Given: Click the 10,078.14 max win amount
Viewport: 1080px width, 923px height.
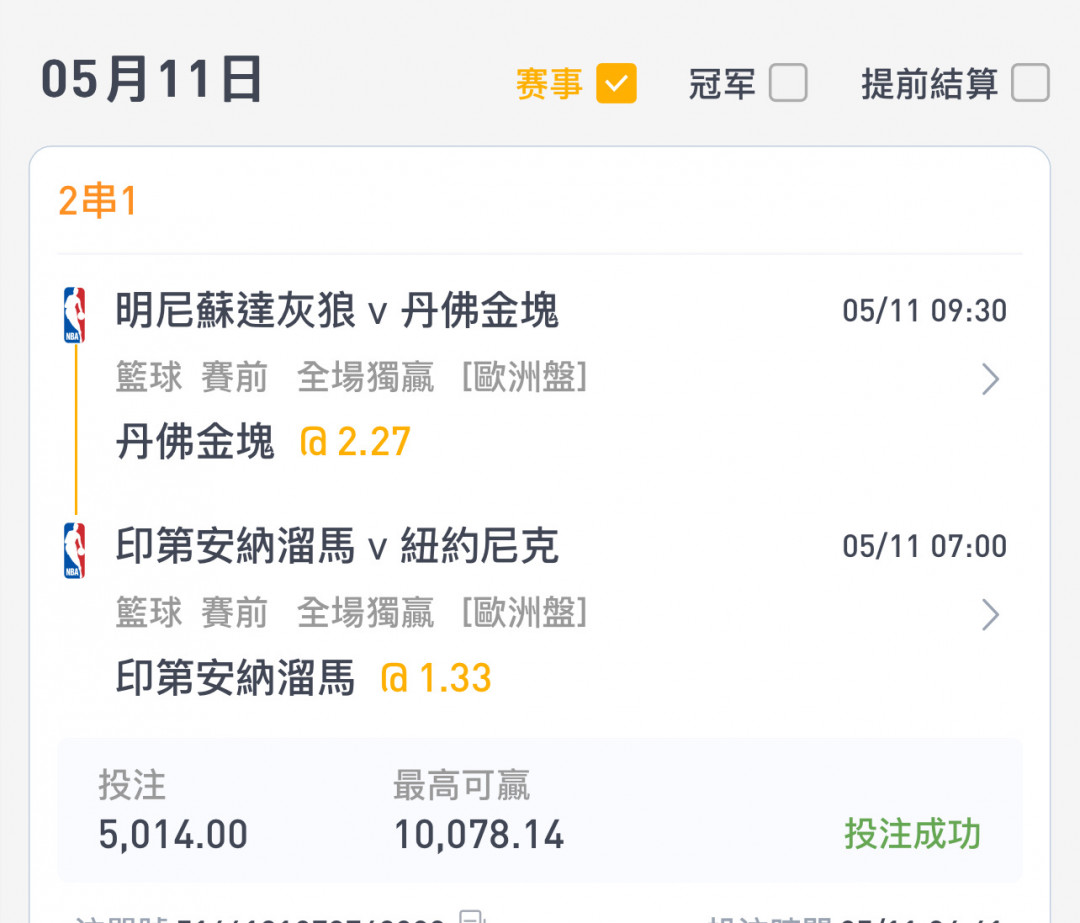Looking at the screenshot, I should 479,835.
